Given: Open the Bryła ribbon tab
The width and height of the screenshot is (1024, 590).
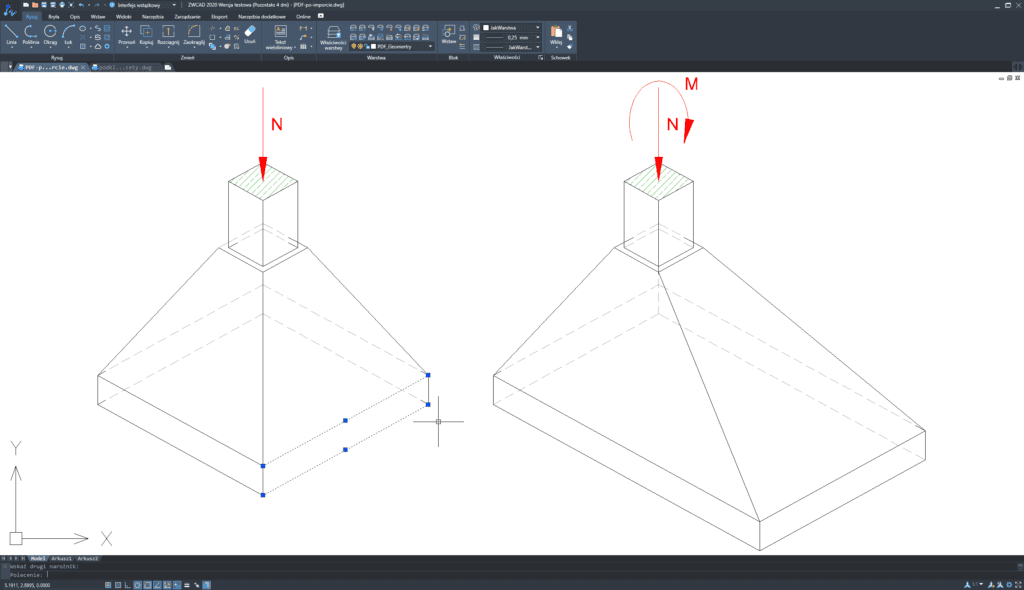Looking at the screenshot, I should tap(54, 17).
